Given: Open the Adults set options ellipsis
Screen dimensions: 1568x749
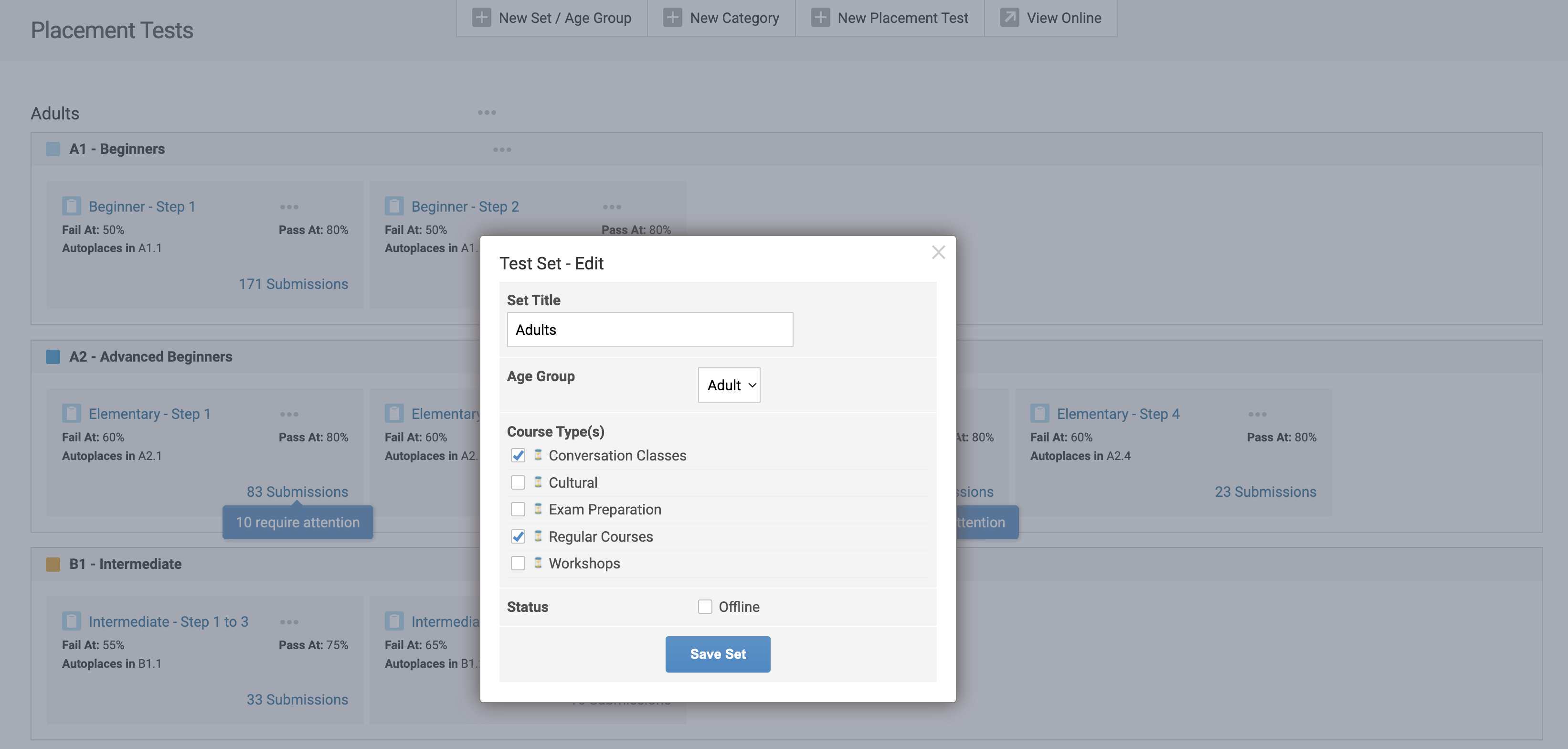Looking at the screenshot, I should pyautogui.click(x=487, y=113).
